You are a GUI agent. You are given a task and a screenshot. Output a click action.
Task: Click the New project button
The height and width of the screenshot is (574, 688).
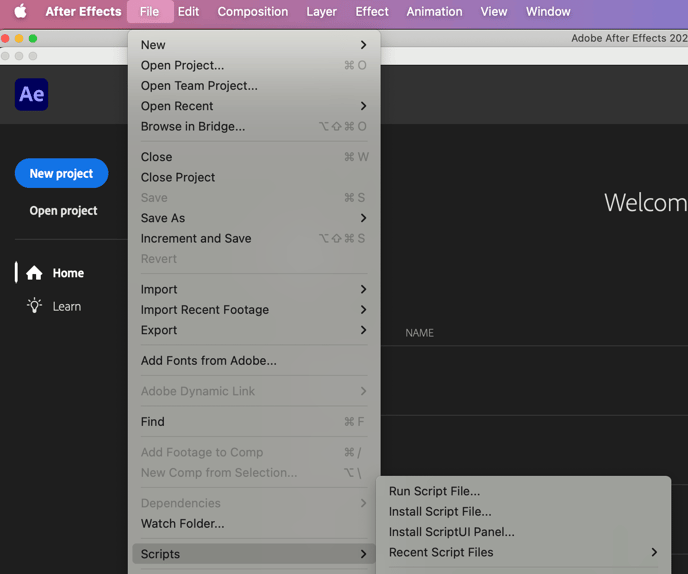(61, 173)
